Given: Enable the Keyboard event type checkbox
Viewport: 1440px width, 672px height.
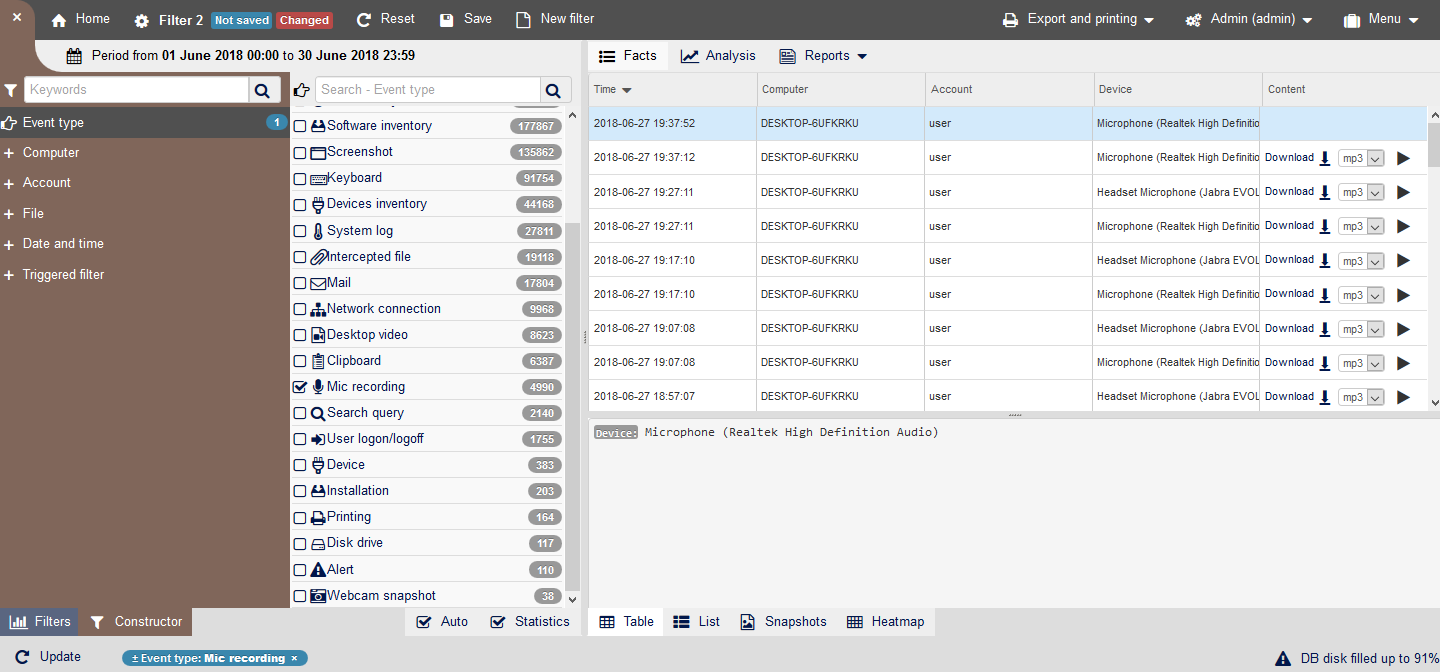Looking at the screenshot, I should (x=300, y=179).
